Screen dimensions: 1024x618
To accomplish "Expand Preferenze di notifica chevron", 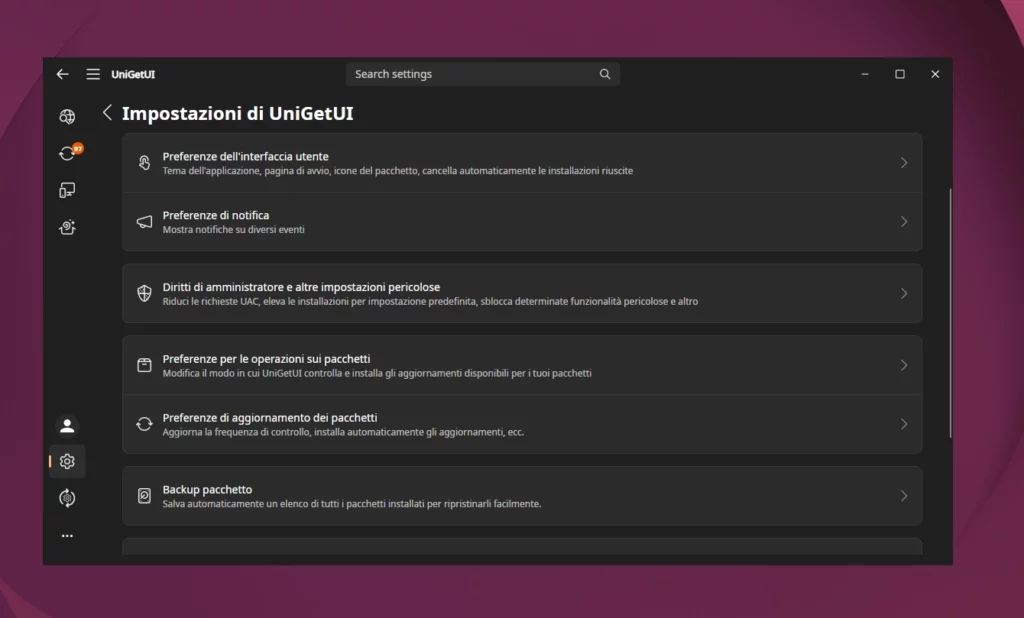I will (x=904, y=221).
